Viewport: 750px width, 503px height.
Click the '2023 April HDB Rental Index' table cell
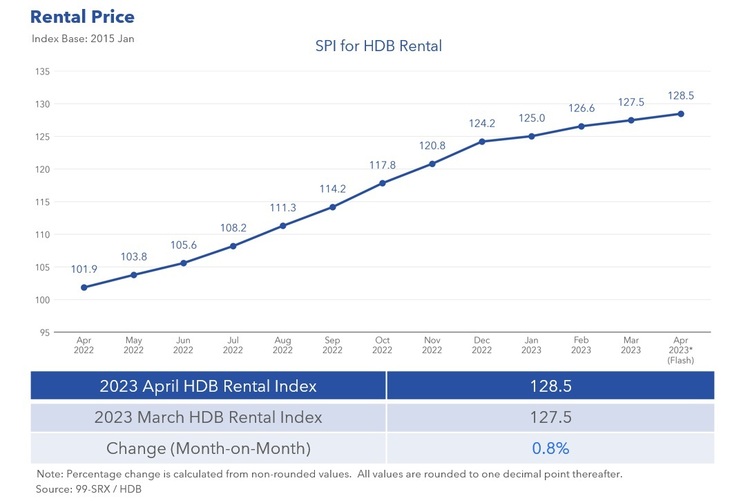coord(208,385)
